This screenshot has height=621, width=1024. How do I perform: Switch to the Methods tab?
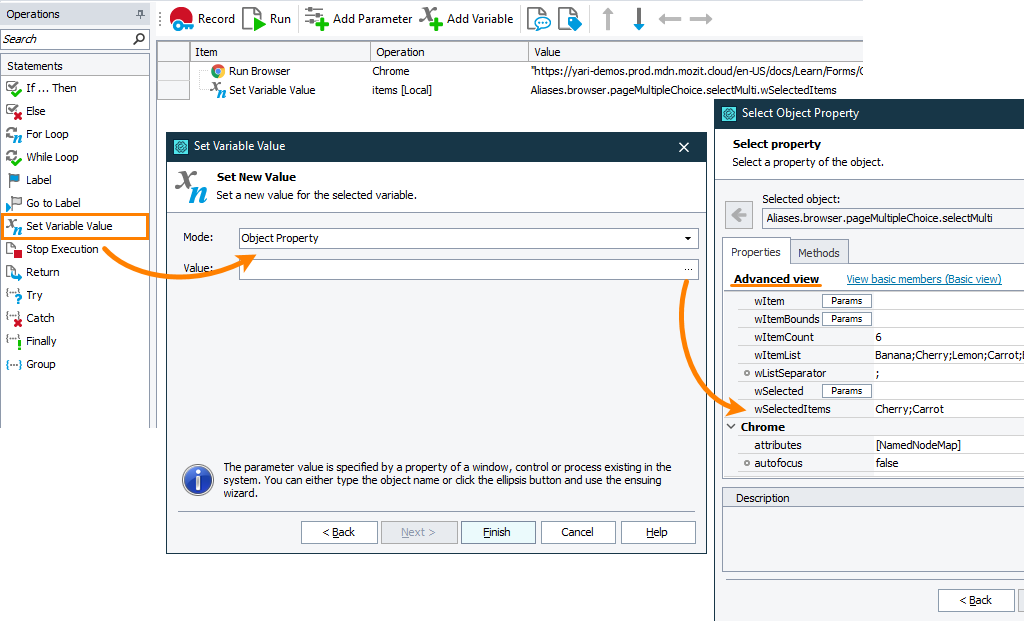(819, 252)
